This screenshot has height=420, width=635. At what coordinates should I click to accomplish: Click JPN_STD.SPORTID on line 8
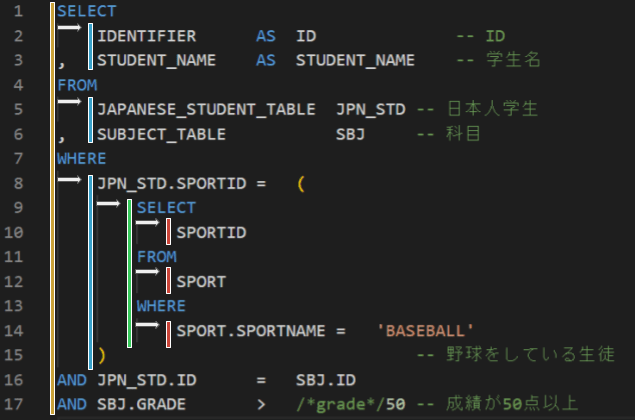click(171, 183)
